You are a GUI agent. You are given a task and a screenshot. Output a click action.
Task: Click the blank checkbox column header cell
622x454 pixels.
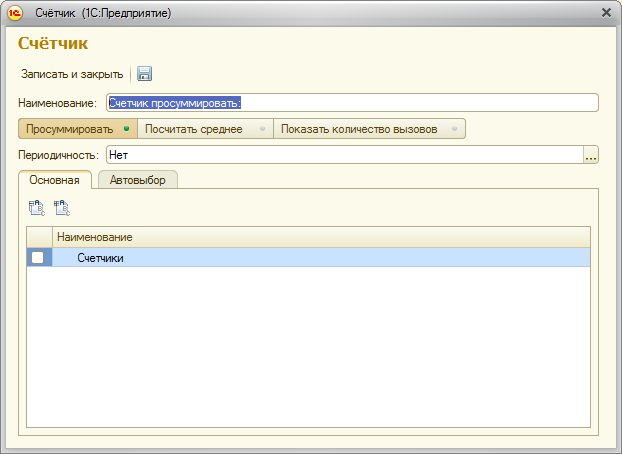click(x=39, y=237)
